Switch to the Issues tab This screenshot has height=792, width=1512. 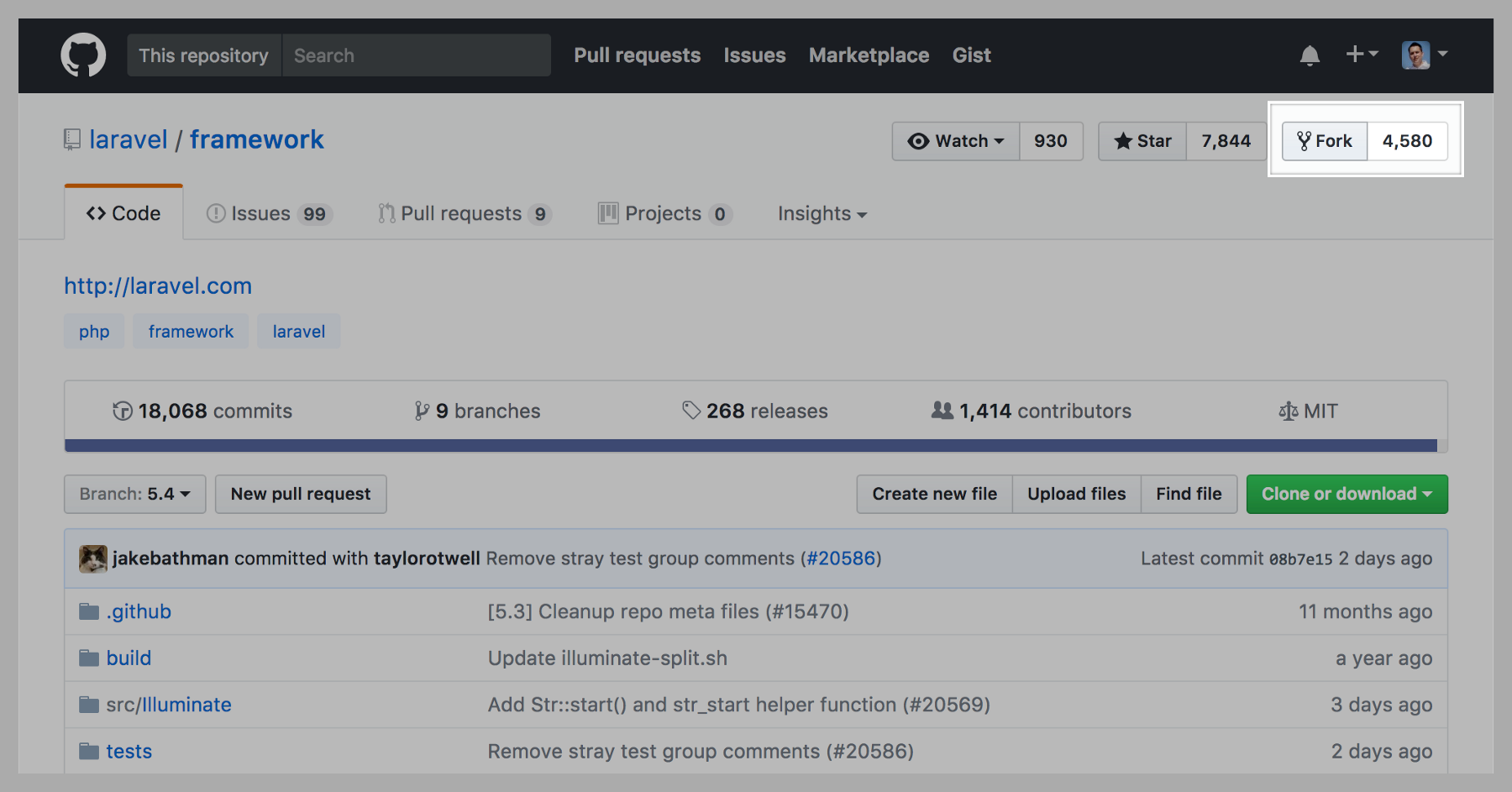270,213
